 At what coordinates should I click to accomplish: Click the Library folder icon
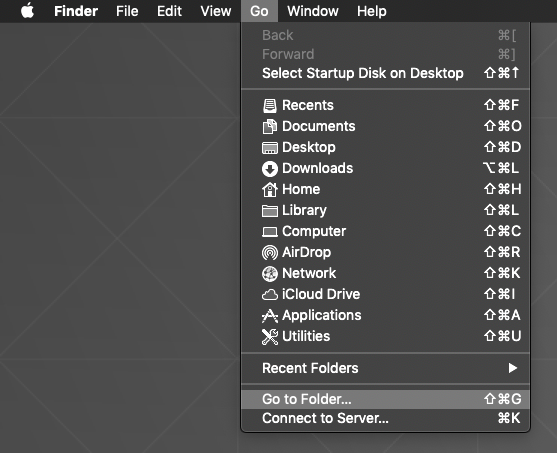[270, 211]
